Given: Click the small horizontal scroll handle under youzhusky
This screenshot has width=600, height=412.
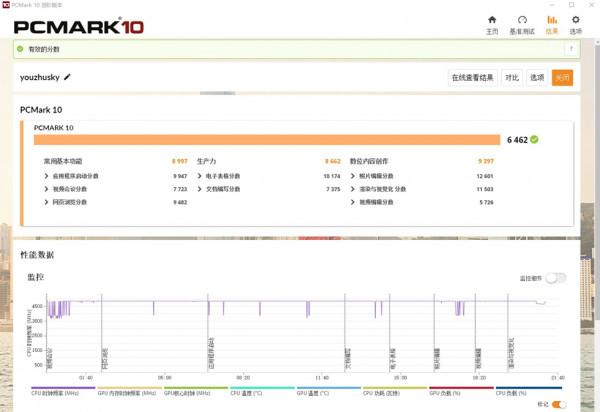Looking at the screenshot, I should (x=217, y=93).
